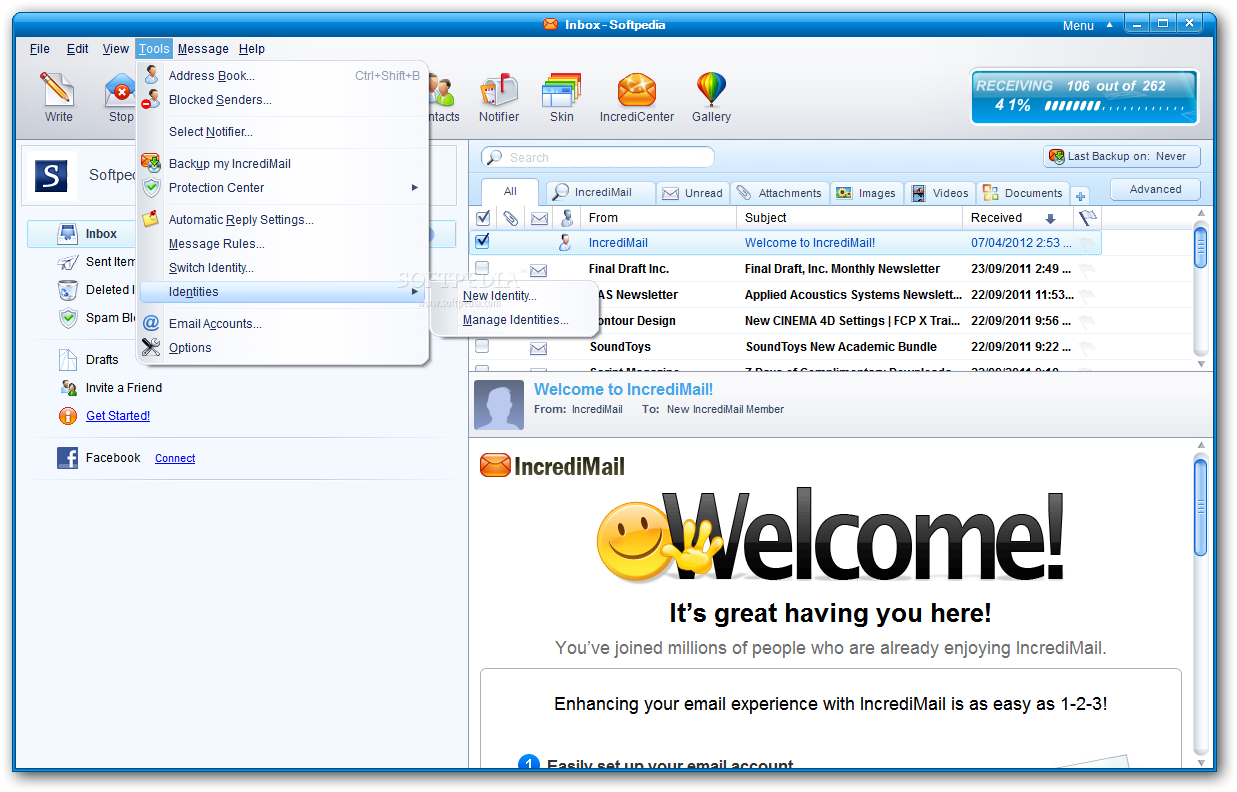1237x792 pixels.
Task: Click the Backup my IncrediMail icon
Action: [x=151, y=163]
